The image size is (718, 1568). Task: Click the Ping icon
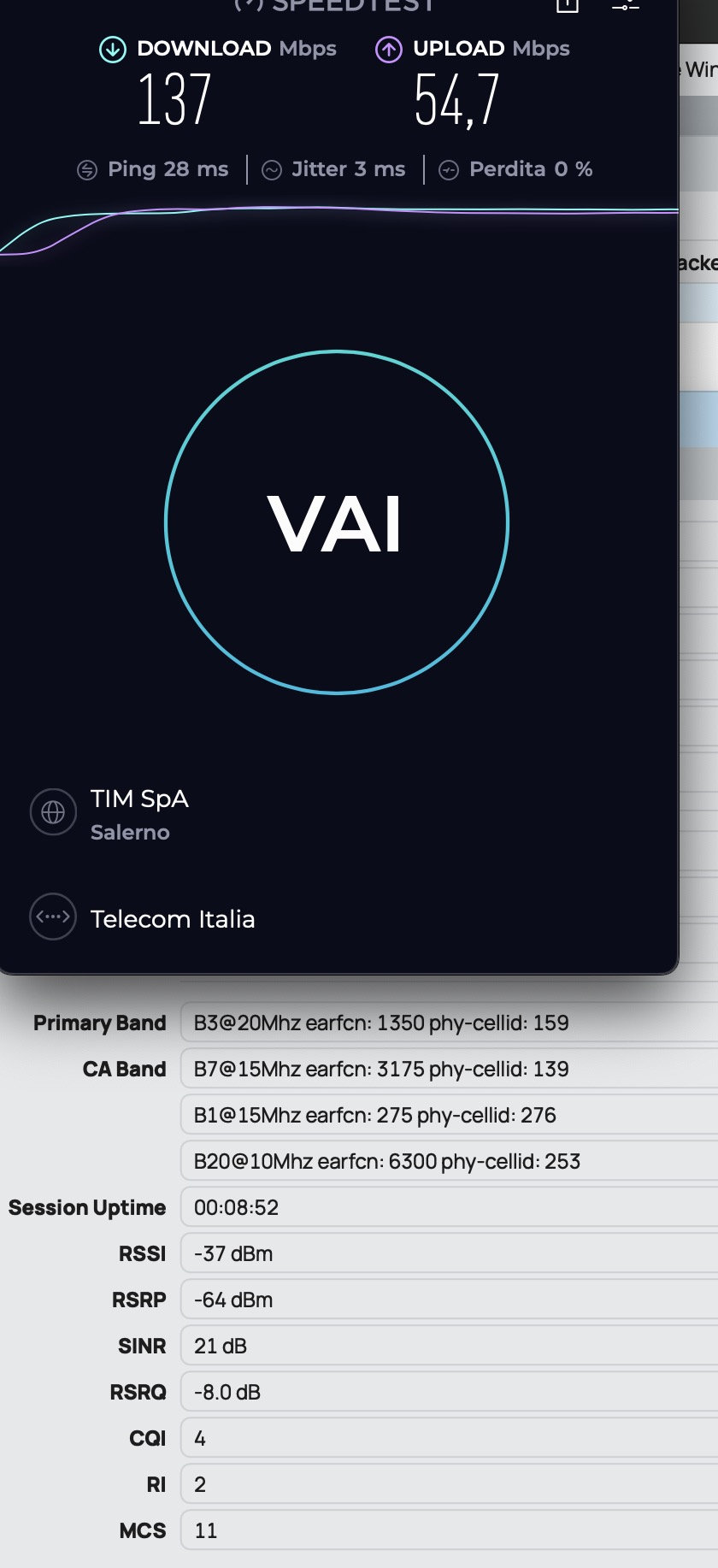pos(87,170)
